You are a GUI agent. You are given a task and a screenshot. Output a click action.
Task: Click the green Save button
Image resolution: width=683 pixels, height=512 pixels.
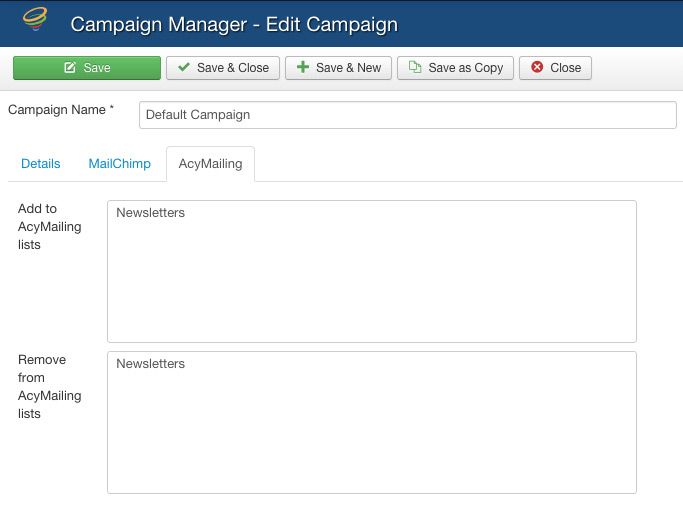[87, 68]
